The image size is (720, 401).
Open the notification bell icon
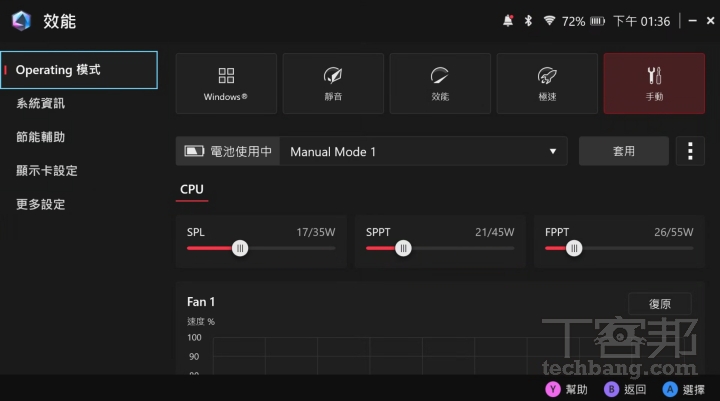point(508,21)
